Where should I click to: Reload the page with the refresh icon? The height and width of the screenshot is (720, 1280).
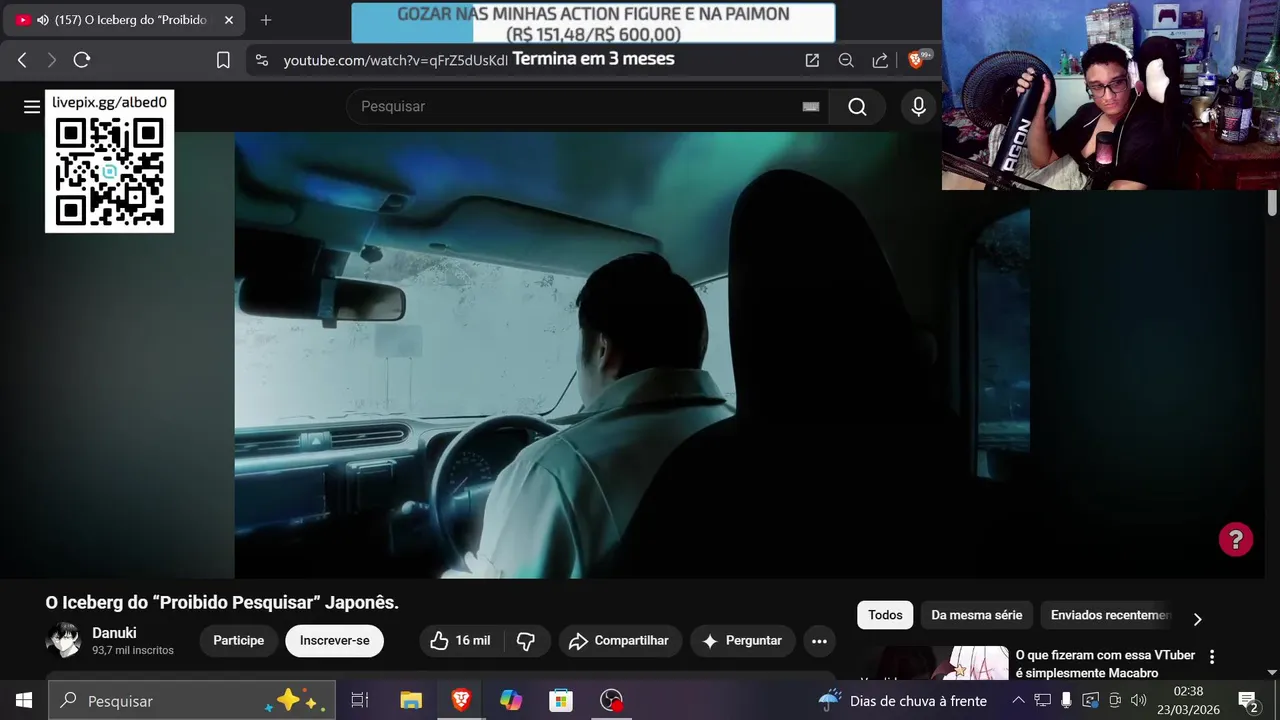pyautogui.click(x=82, y=60)
